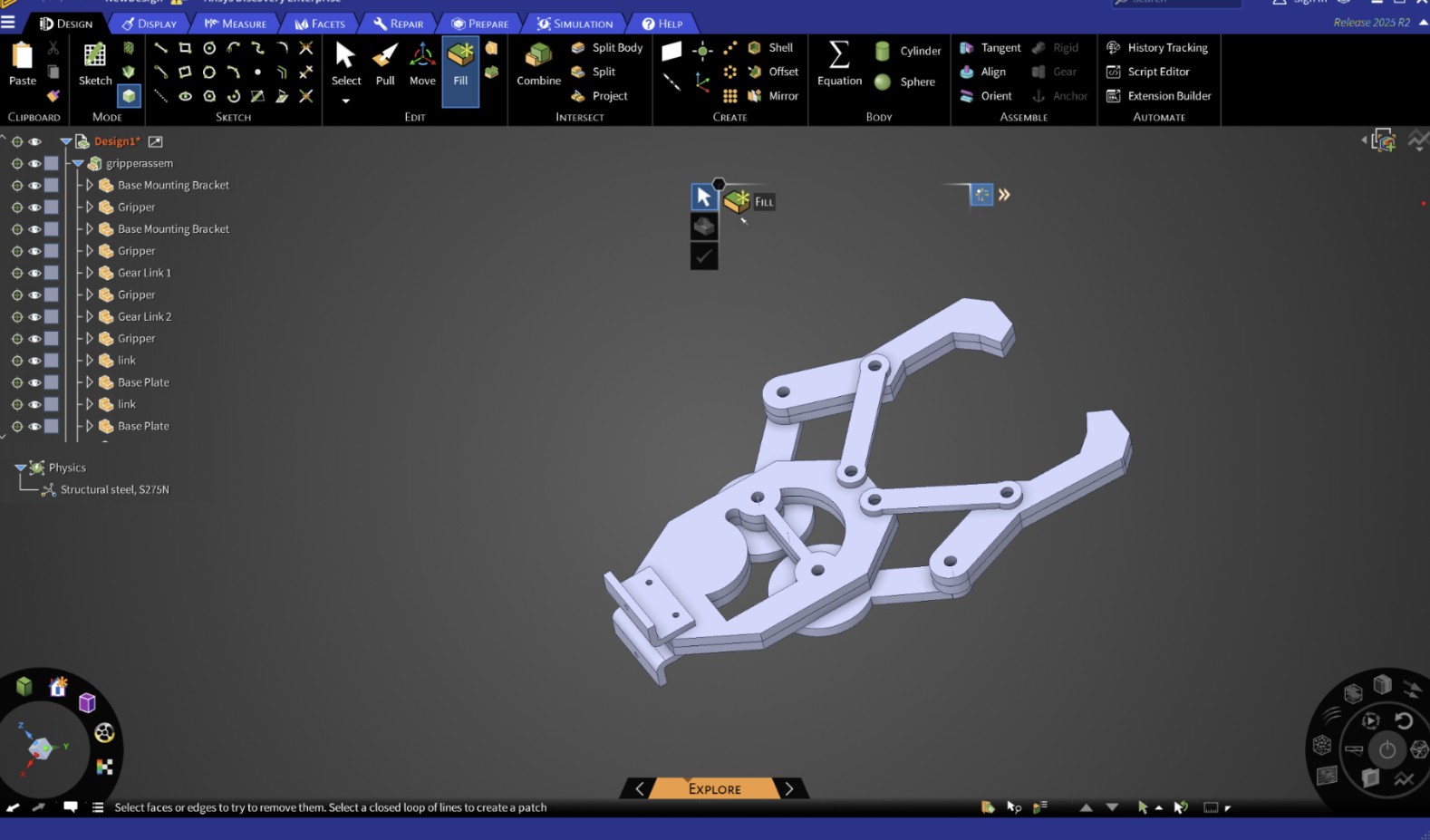Switch to the Repair ribbon tab
The image size is (1430, 840).
pyautogui.click(x=399, y=24)
